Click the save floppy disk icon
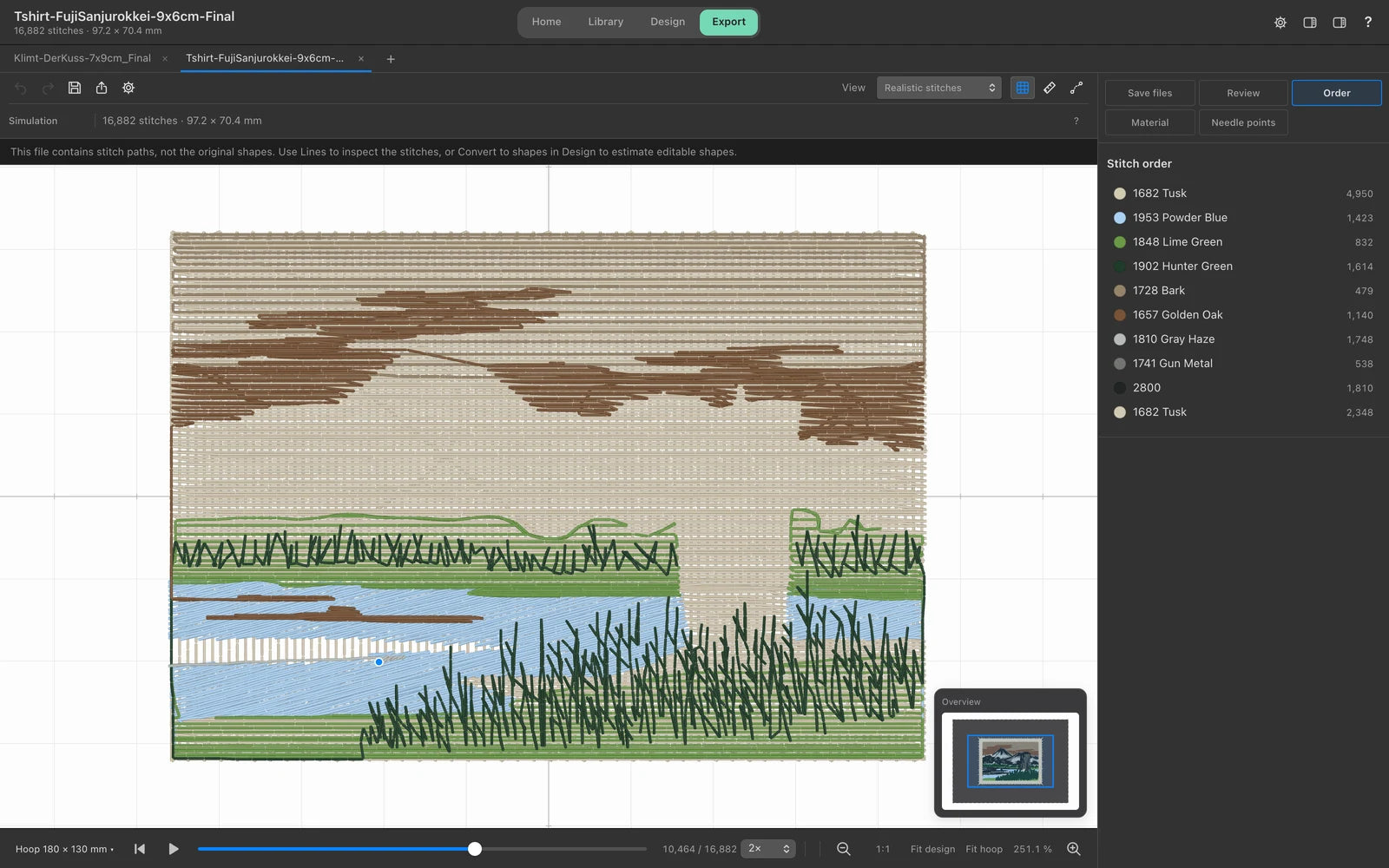Screen dimensions: 1389x868 [75, 88]
